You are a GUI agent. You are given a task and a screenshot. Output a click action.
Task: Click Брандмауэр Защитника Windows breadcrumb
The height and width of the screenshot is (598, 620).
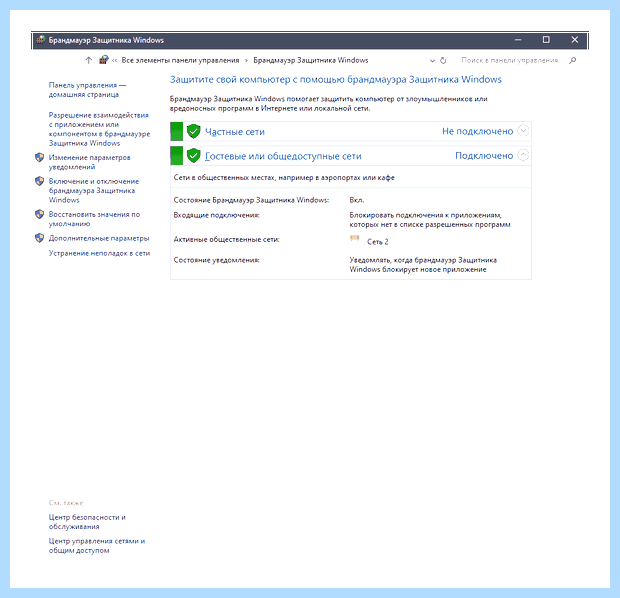pyautogui.click(x=311, y=60)
